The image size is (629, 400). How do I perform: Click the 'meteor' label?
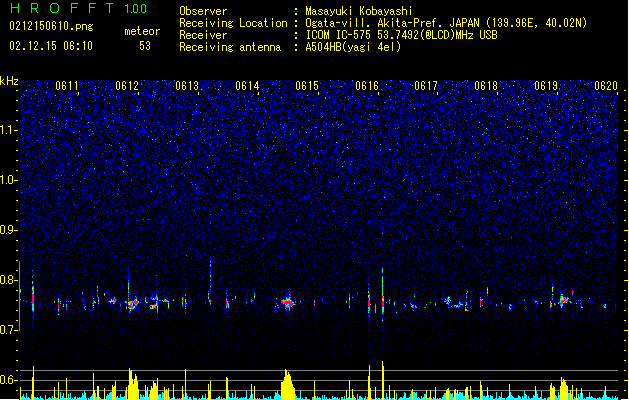coord(142,31)
